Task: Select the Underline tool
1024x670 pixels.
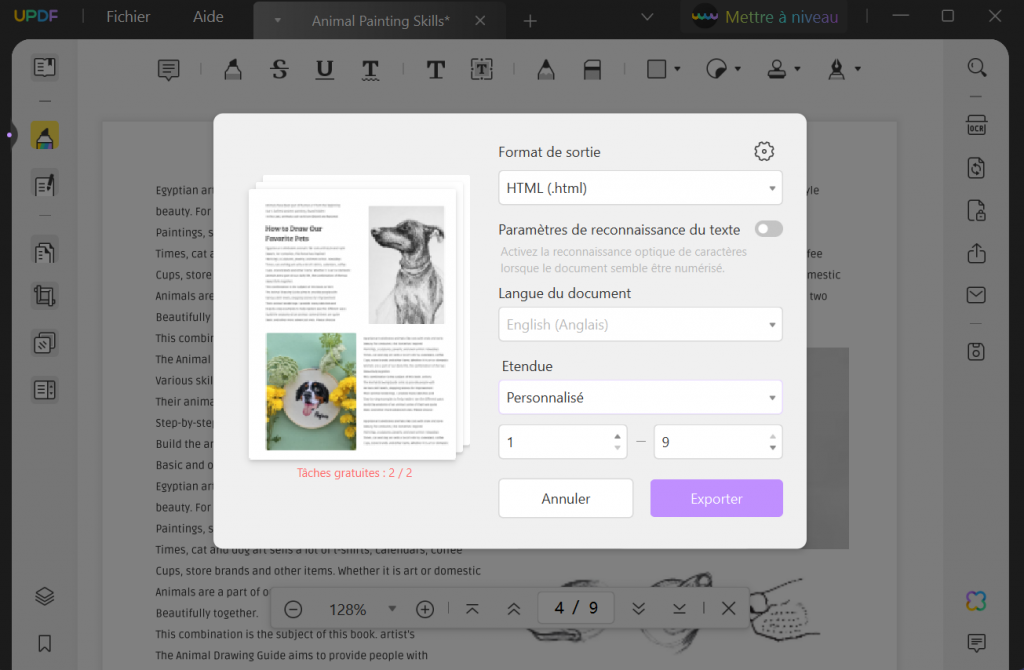Action: [x=325, y=69]
